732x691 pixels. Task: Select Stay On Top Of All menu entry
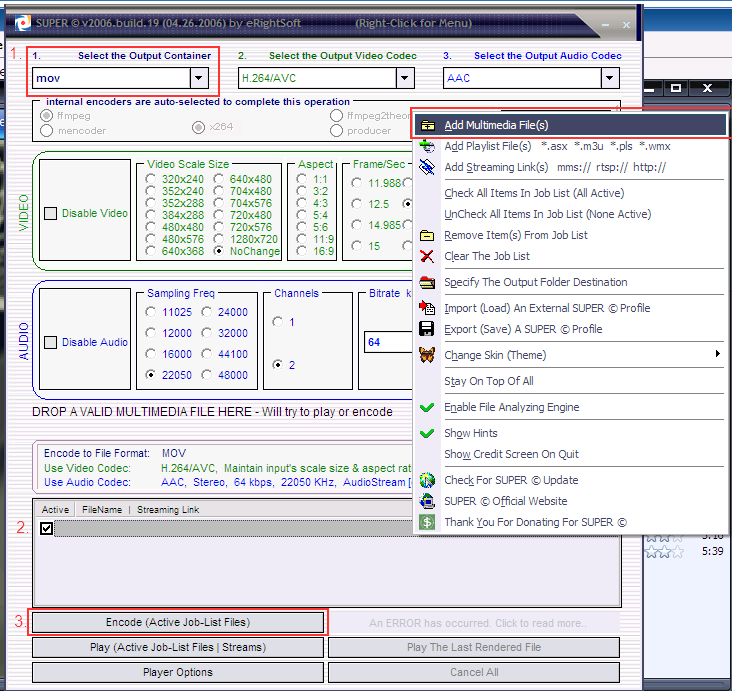pyautogui.click(x=489, y=381)
